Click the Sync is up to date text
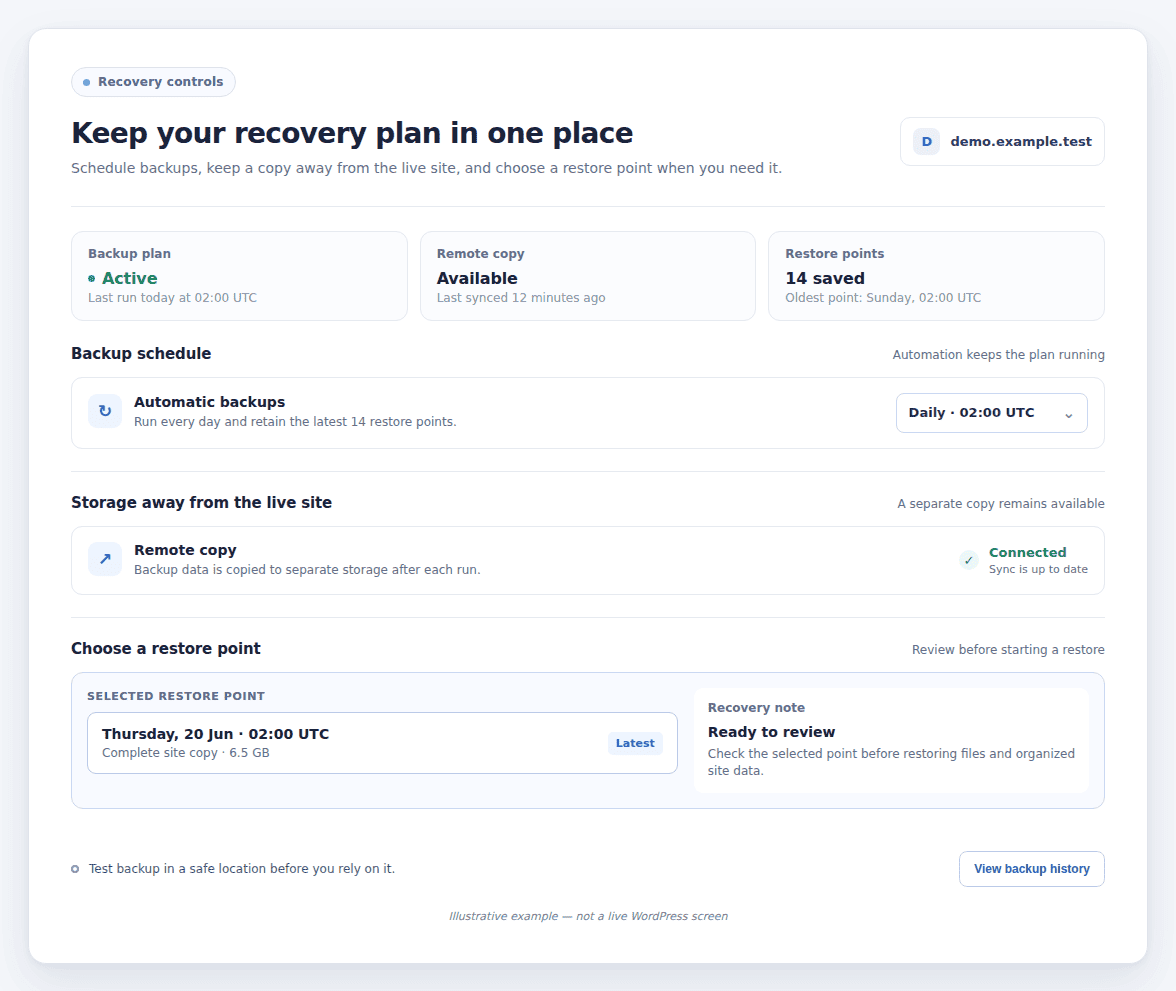 (1038, 569)
